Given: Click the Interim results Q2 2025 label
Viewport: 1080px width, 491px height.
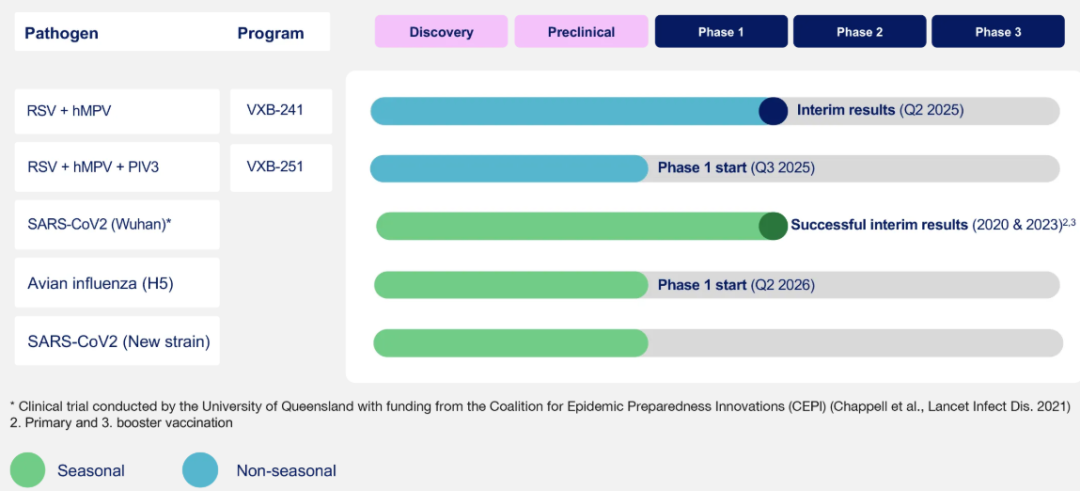Looking at the screenshot, I should 880,110.
